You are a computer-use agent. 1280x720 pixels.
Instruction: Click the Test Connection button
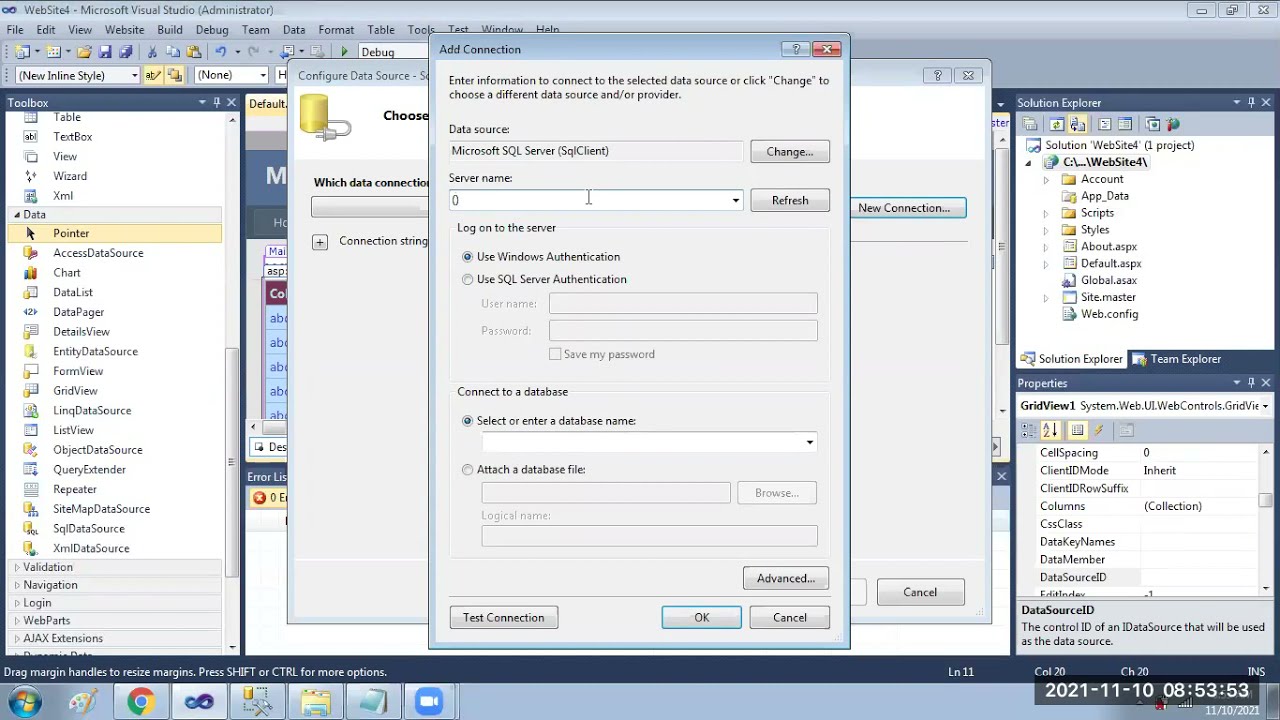coord(504,618)
